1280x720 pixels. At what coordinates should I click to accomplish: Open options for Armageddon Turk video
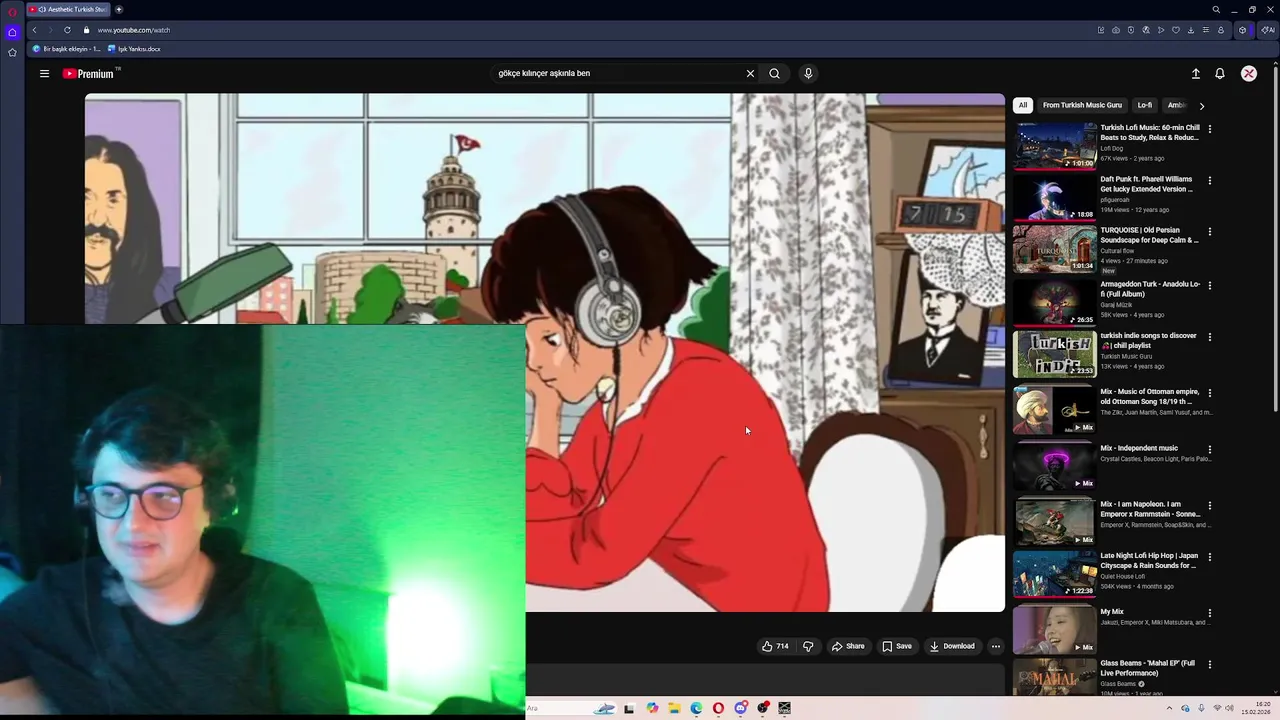[1210, 286]
